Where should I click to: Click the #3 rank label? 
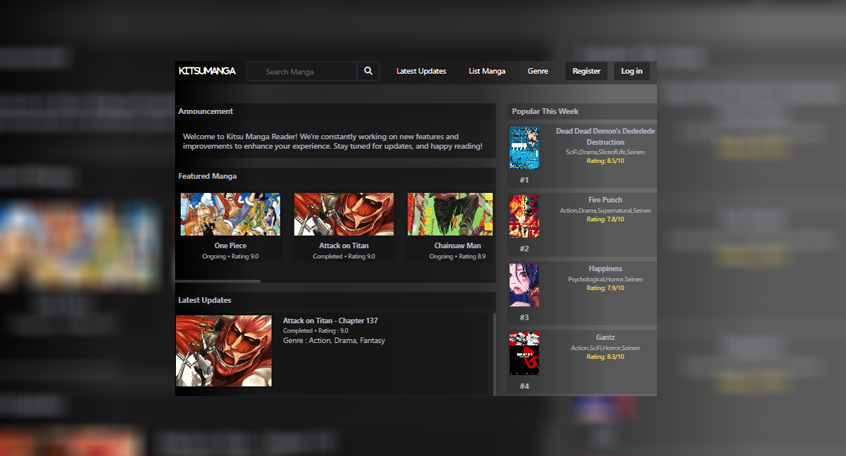click(524, 317)
